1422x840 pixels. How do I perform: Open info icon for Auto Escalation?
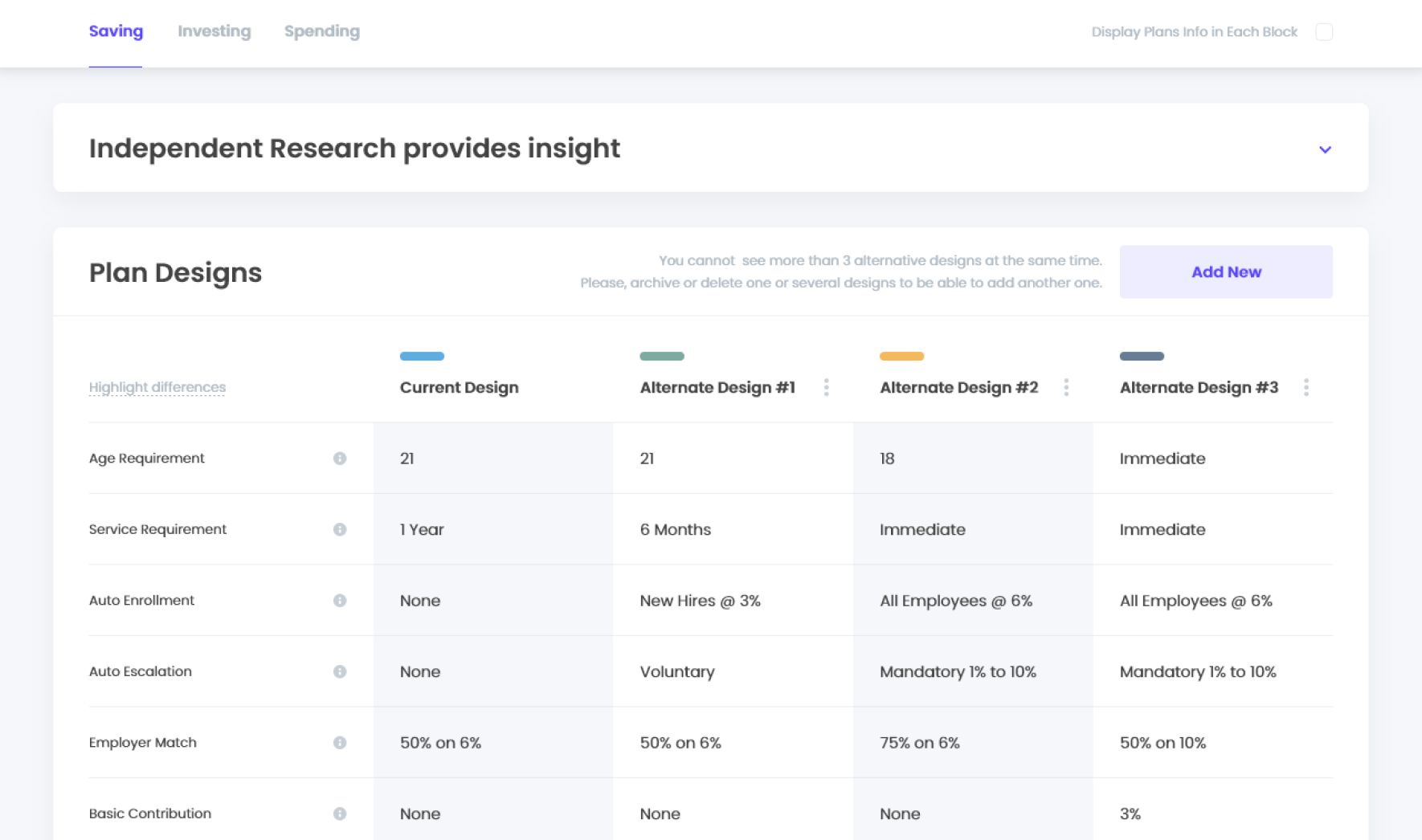340,671
